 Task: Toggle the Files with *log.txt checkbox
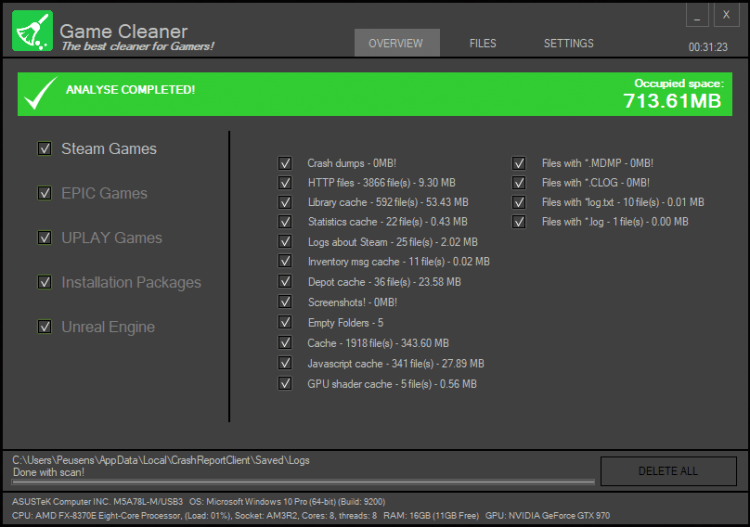pyautogui.click(x=519, y=202)
